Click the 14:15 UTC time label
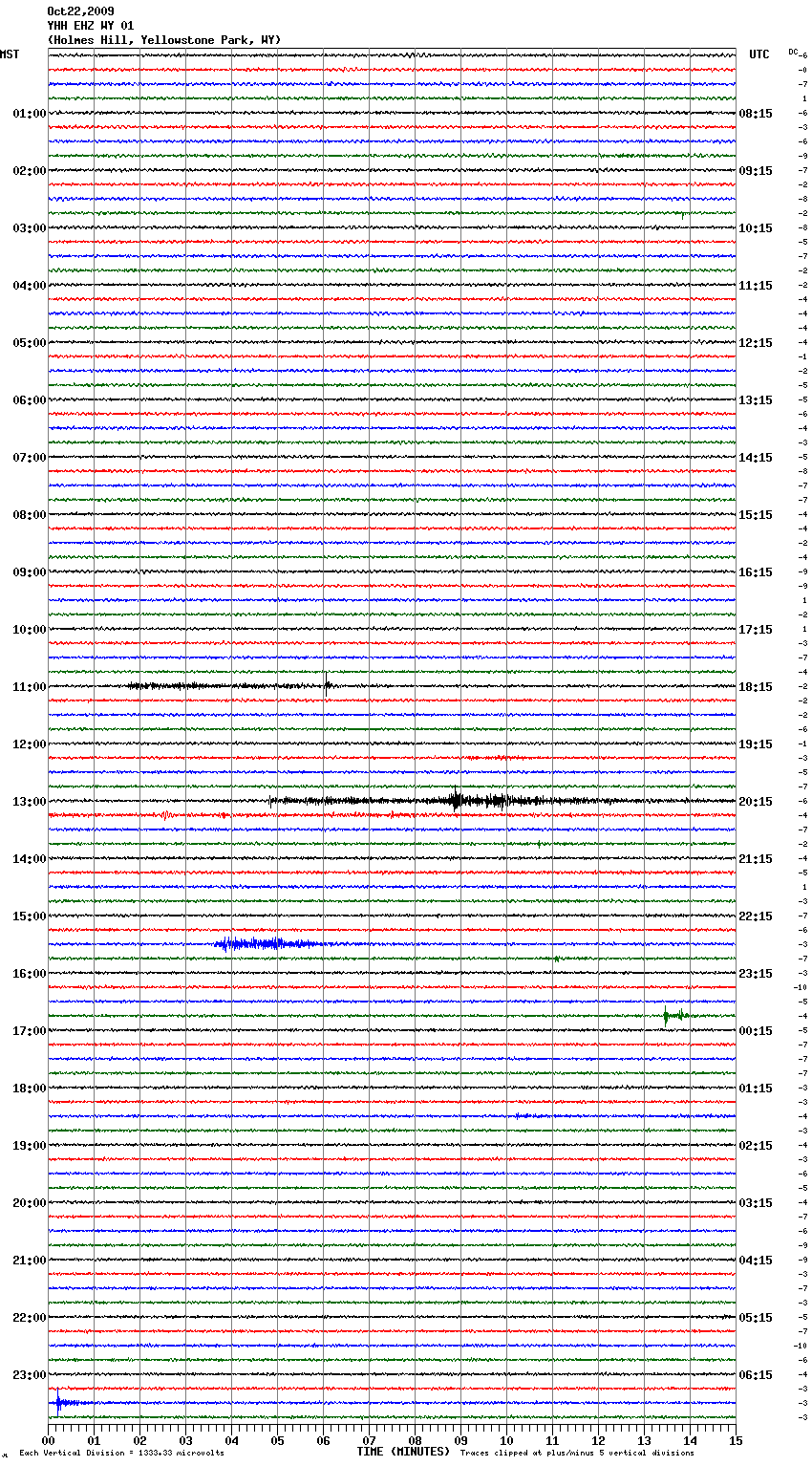Screen dimensions: 812x1466 756,458
